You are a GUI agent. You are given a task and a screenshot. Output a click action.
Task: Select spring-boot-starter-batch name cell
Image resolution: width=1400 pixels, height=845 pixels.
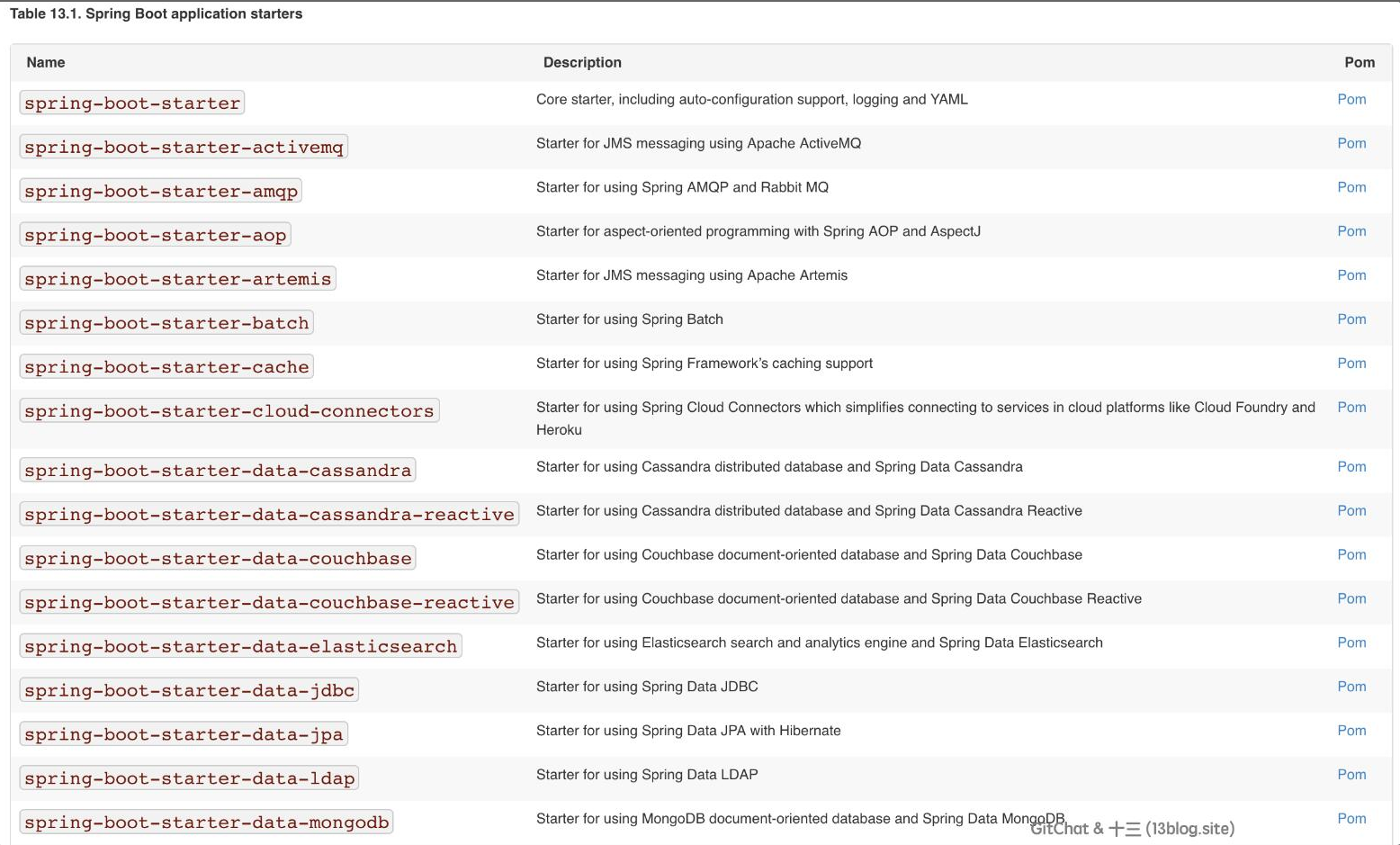coord(166,324)
